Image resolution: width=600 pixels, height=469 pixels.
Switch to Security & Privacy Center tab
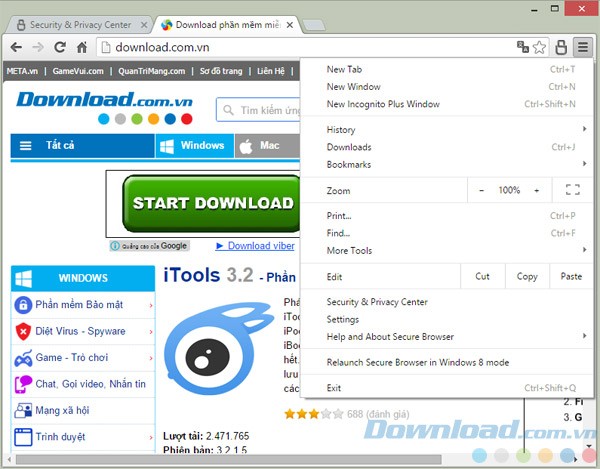pos(80,25)
